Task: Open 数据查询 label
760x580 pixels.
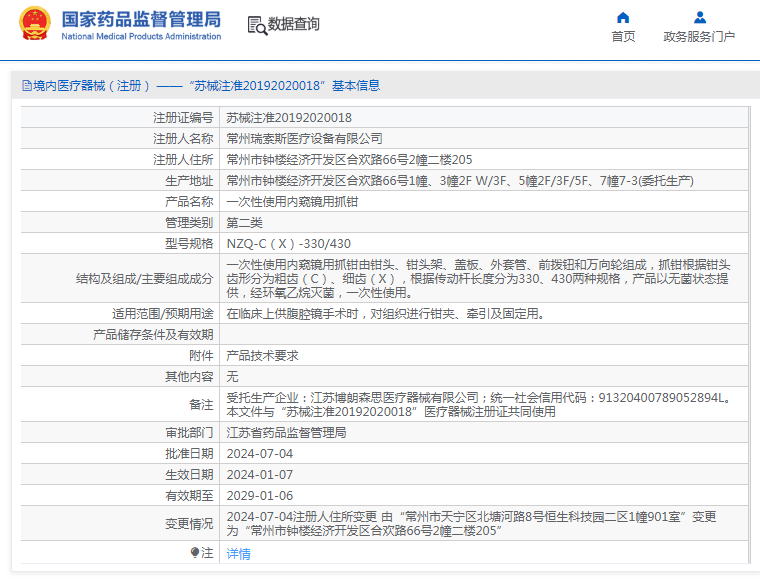Action: [x=294, y=24]
